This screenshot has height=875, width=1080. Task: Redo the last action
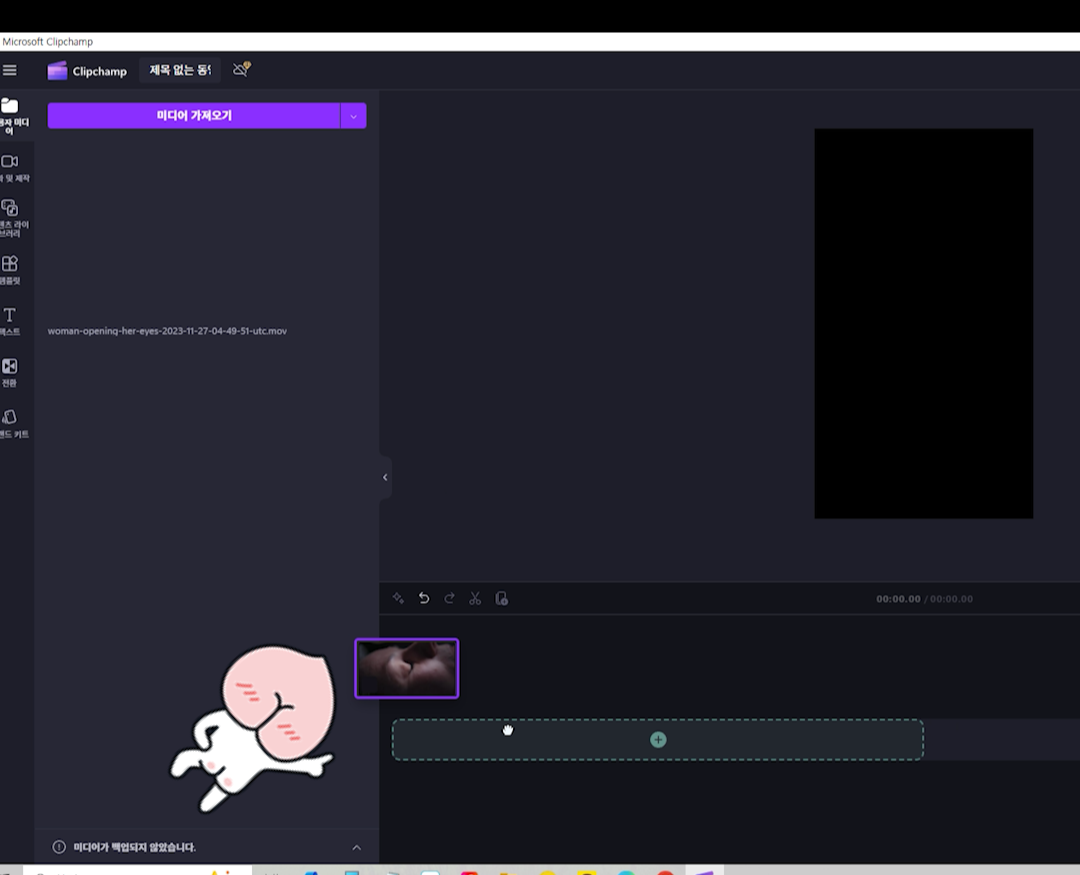pos(449,598)
